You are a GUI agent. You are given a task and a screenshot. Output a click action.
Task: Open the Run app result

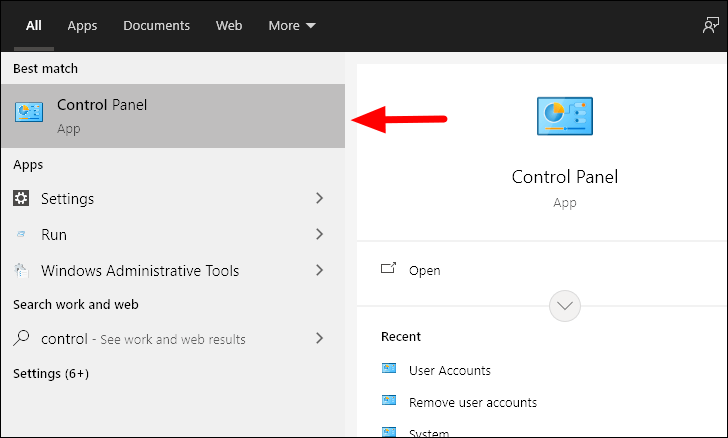[x=173, y=235]
